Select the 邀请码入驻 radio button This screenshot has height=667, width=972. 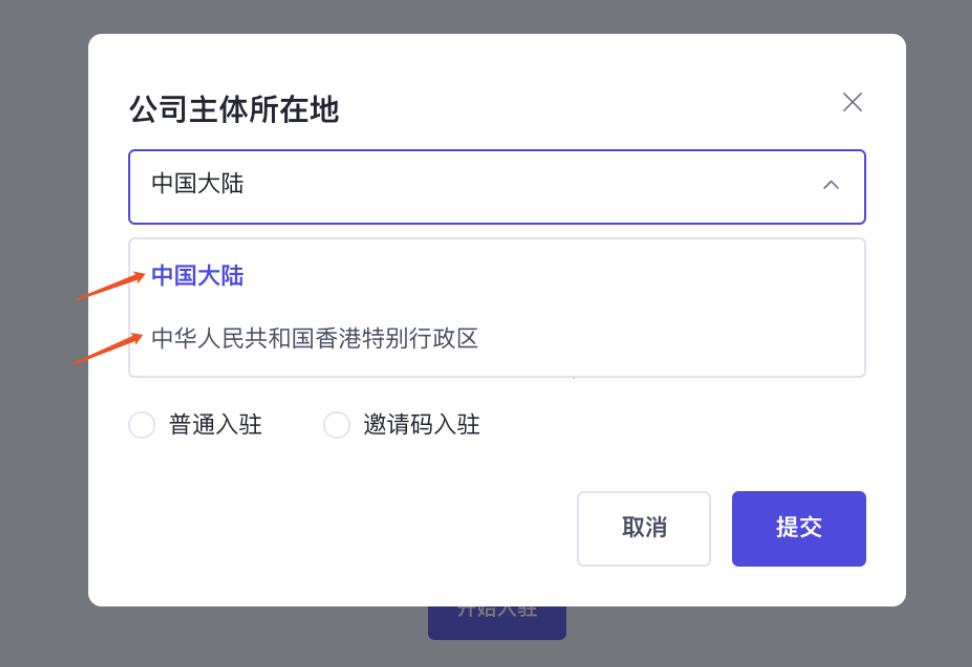[x=337, y=425]
